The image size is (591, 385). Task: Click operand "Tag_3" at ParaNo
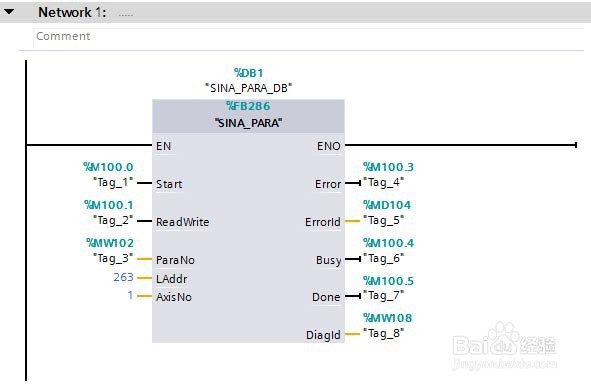tap(113, 258)
